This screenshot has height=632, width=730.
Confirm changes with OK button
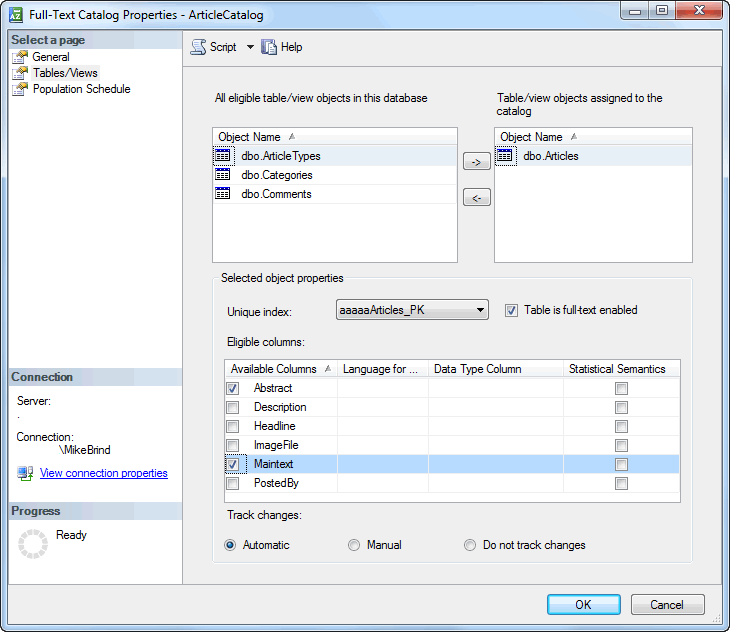pyautogui.click(x=583, y=604)
